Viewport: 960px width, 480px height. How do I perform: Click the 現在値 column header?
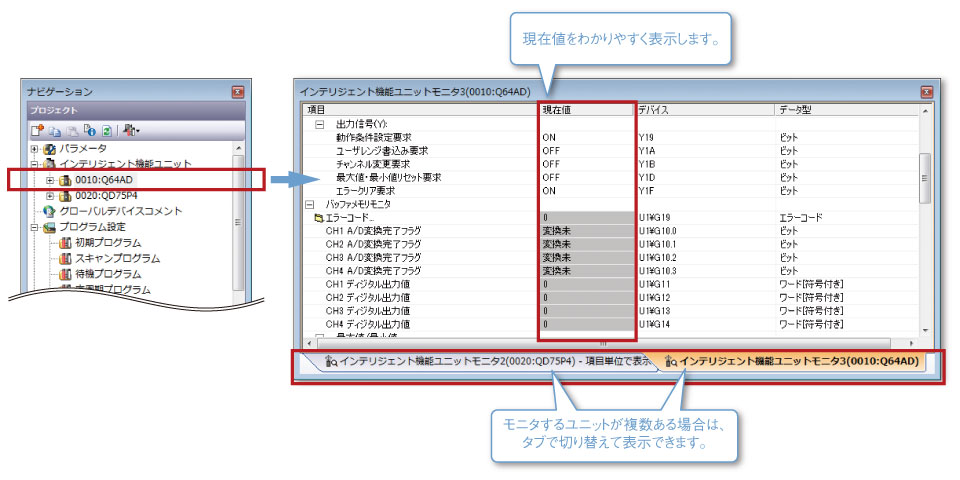(x=585, y=108)
